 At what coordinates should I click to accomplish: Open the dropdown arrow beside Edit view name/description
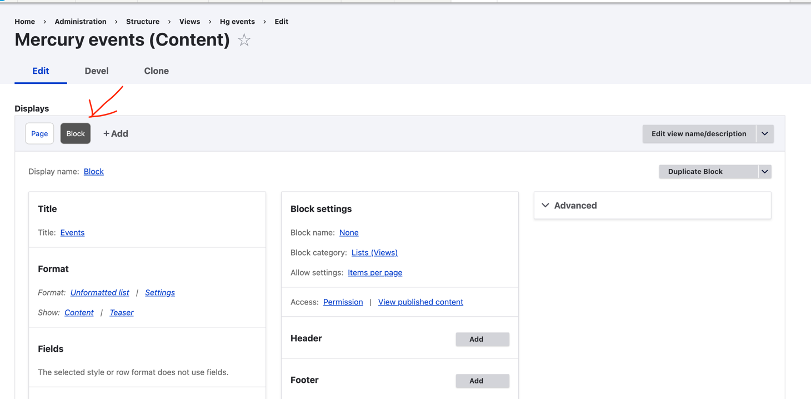pyautogui.click(x=765, y=134)
